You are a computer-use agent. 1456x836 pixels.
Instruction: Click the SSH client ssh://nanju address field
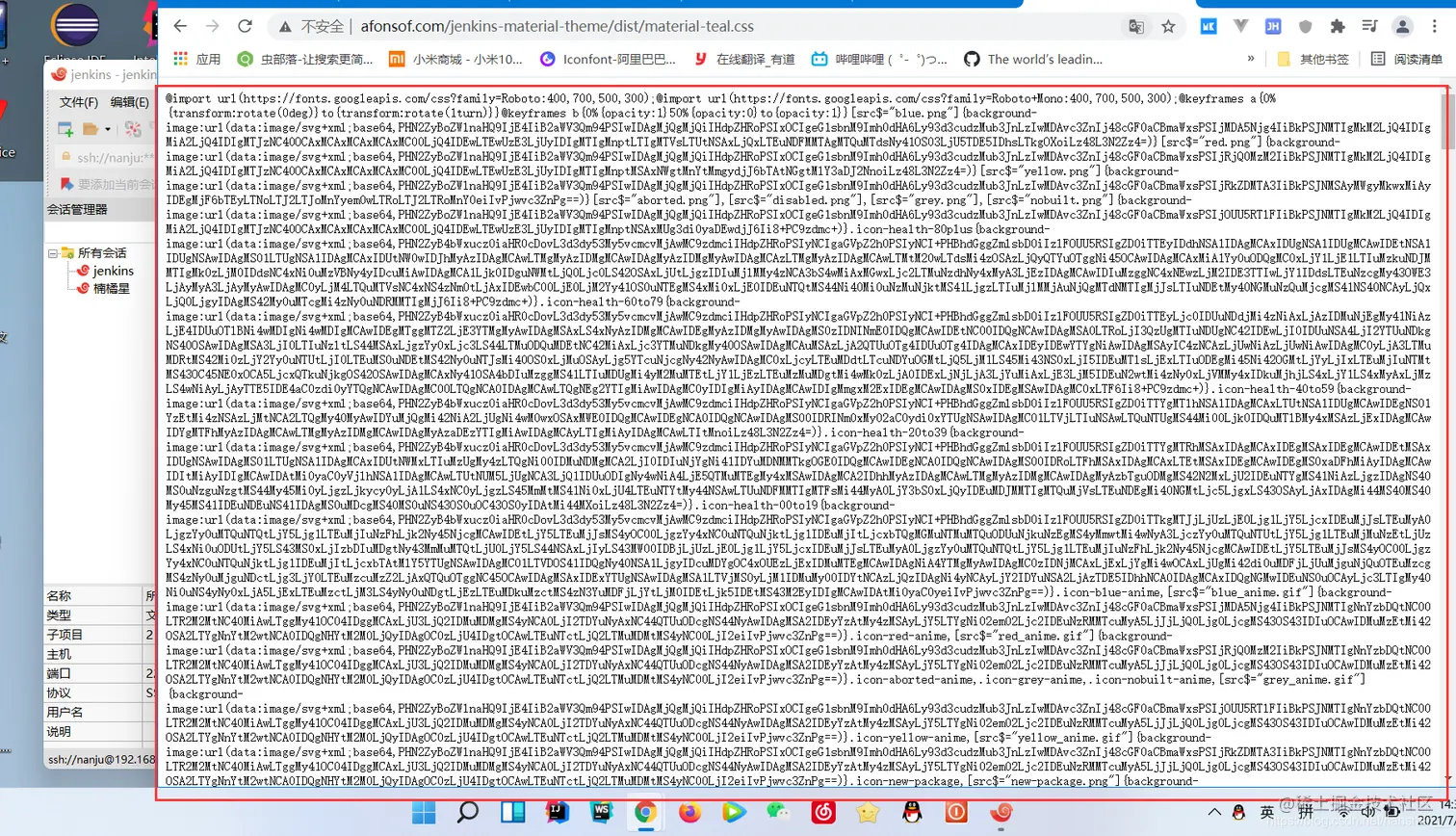[106, 157]
